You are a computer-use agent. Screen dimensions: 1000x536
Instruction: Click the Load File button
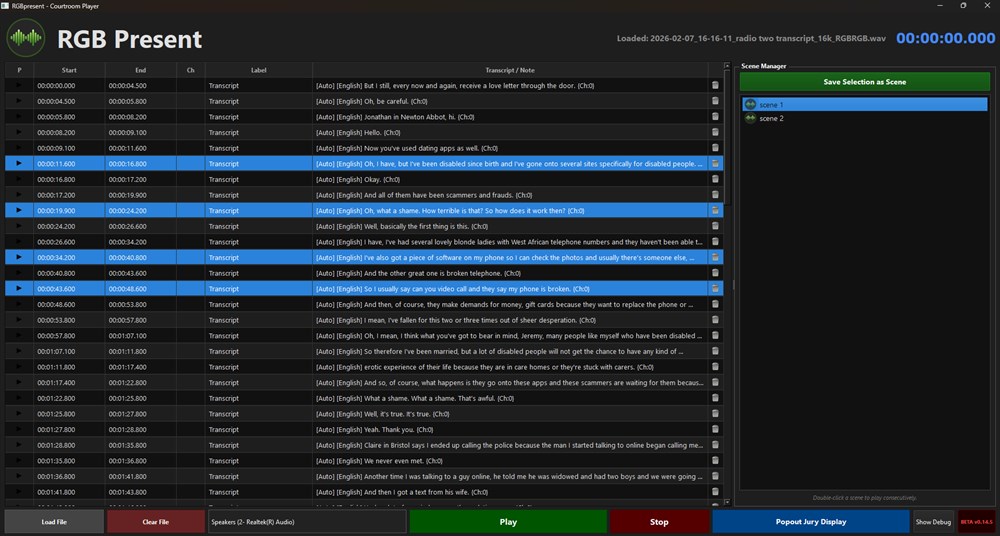(54, 521)
